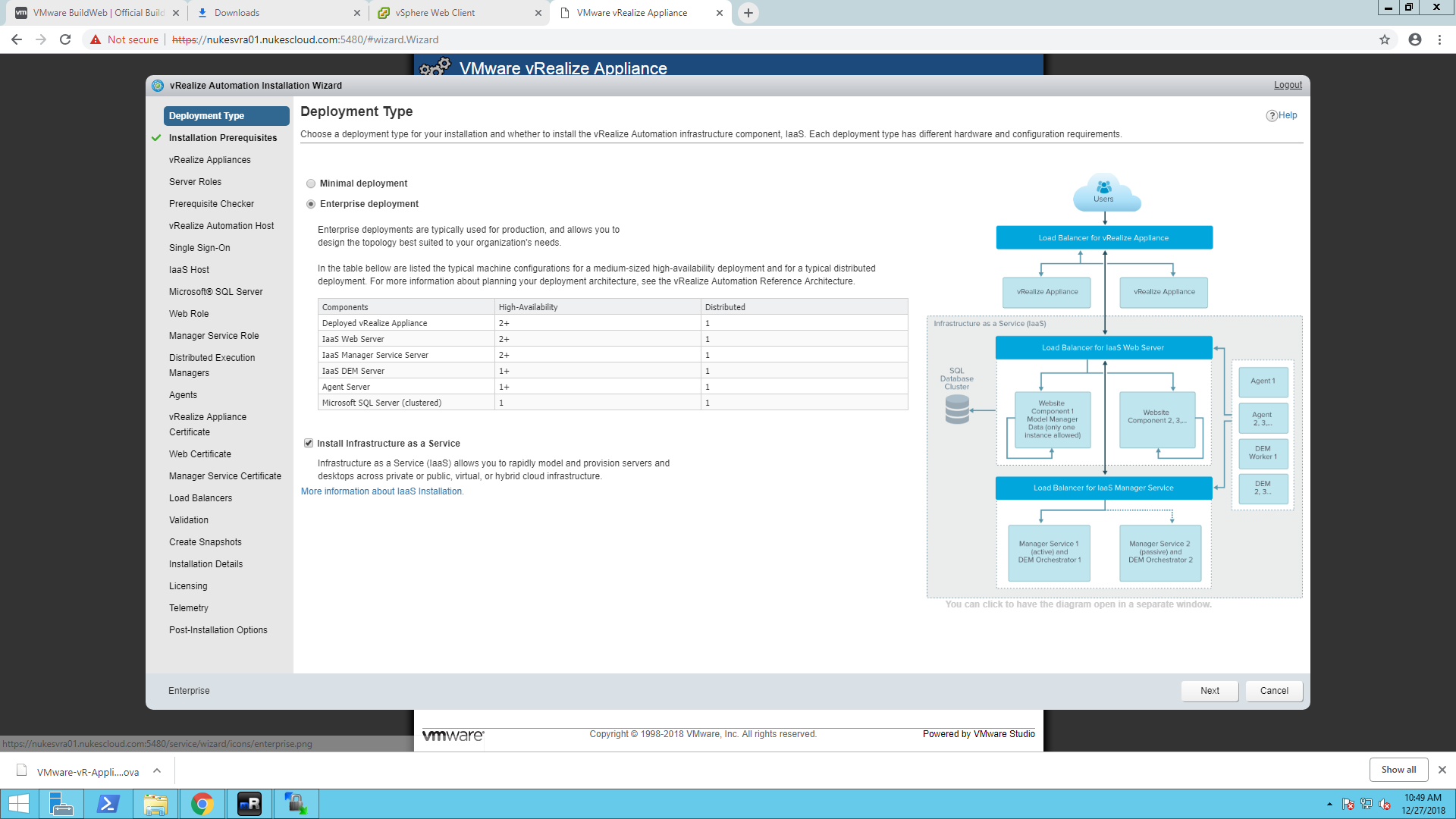
Task: Open new browser tab with plus icon
Action: pos(748,13)
